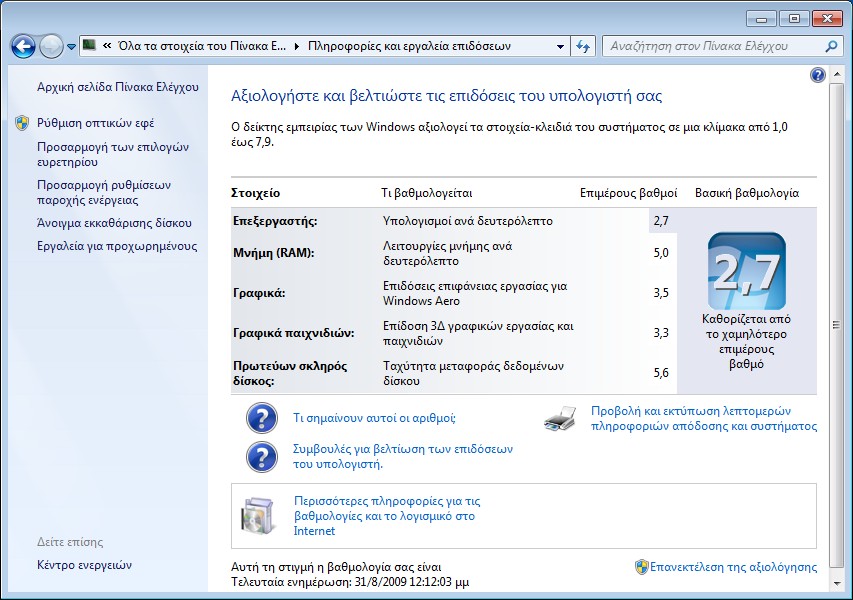Image resolution: width=853 pixels, height=600 pixels.
Task: Click the printer icon
Action: (x=560, y=418)
